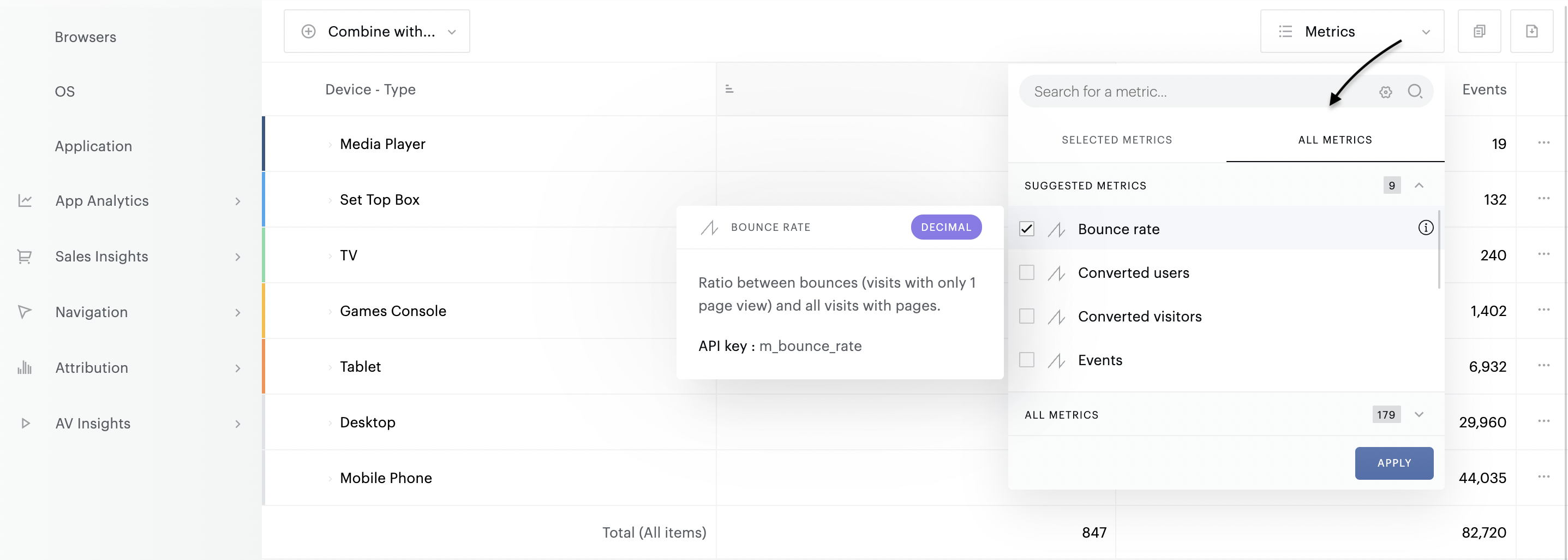Open the three-dot menu for Mobile Phone row
The width and height of the screenshot is (1568, 560).
click(x=1543, y=476)
